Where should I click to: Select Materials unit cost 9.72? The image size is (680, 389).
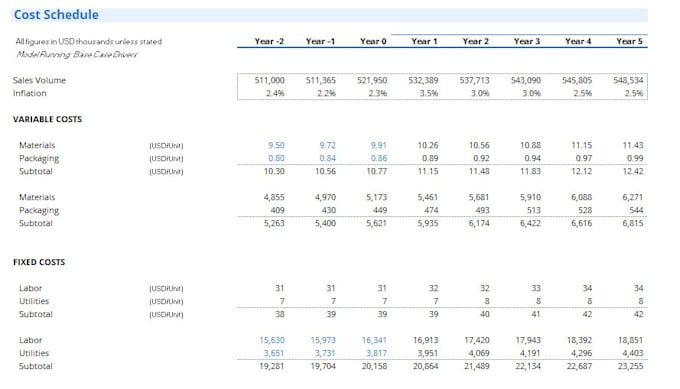pyautogui.click(x=327, y=145)
